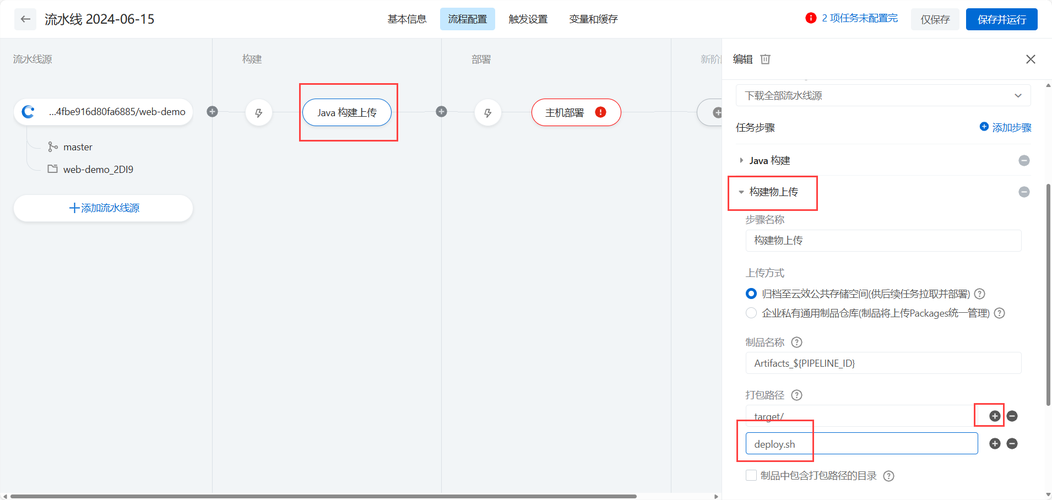1052x500 pixels.
Task: Remove the 构建物上传 step via its minus icon
Action: [x=1024, y=192]
